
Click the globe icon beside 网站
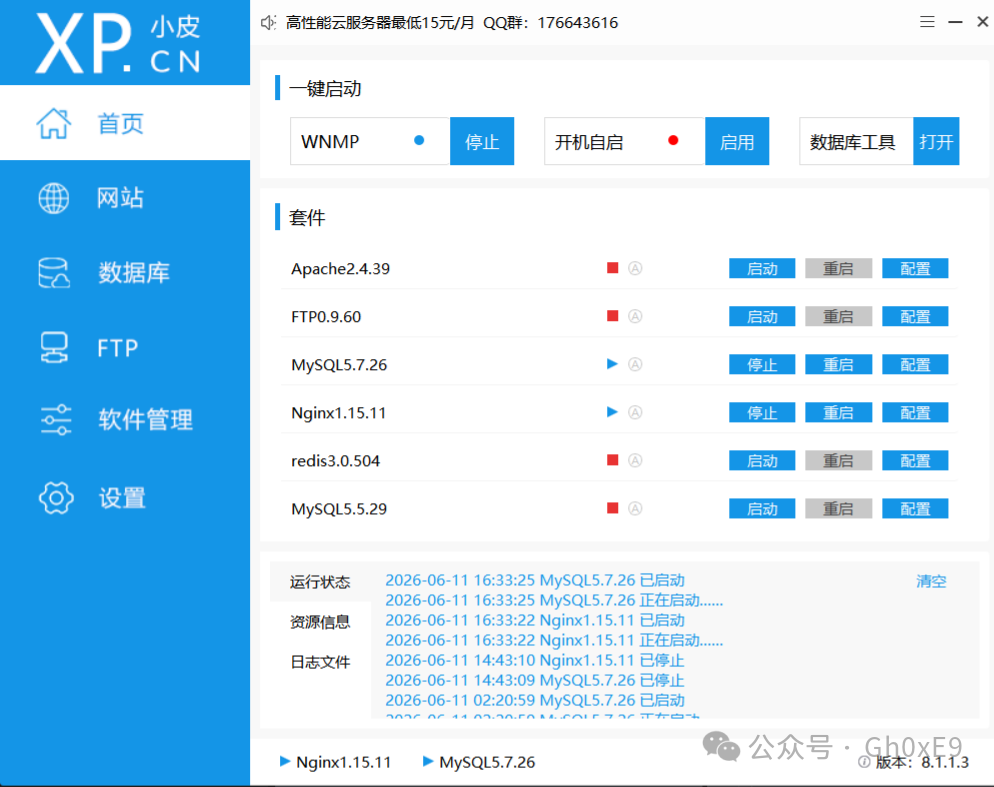click(54, 198)
